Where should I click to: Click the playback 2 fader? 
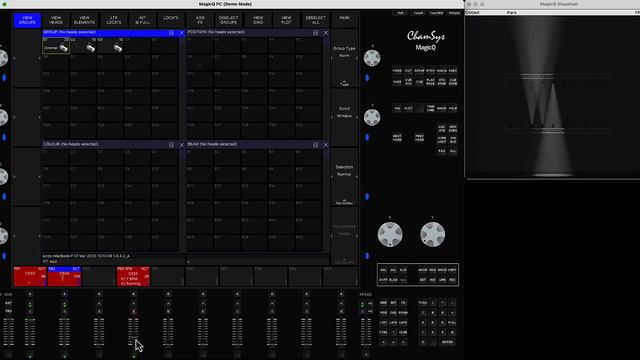[x=64, y=332]
